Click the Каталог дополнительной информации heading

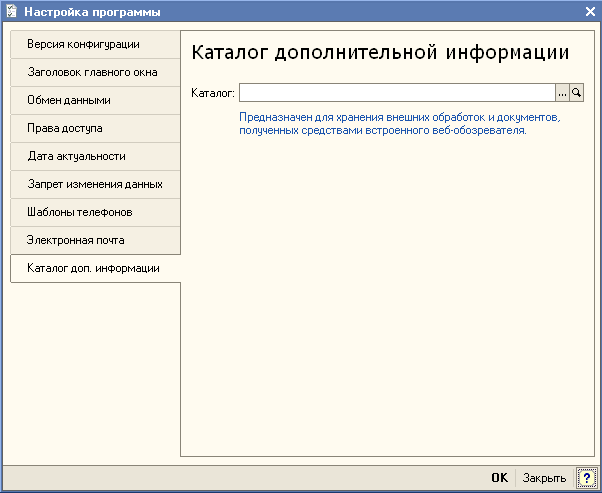click(x=380, y=53)
